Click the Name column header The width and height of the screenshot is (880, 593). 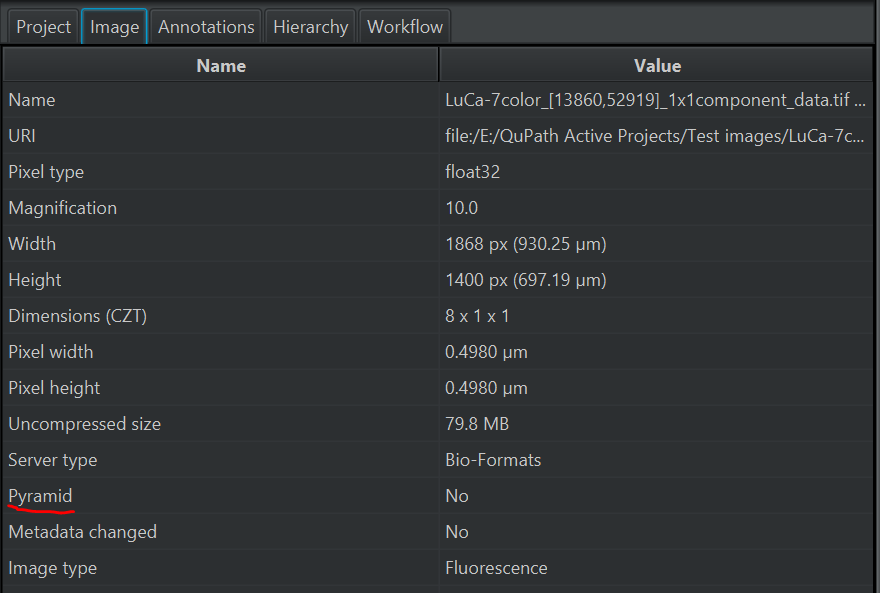(x=220, y=65)
